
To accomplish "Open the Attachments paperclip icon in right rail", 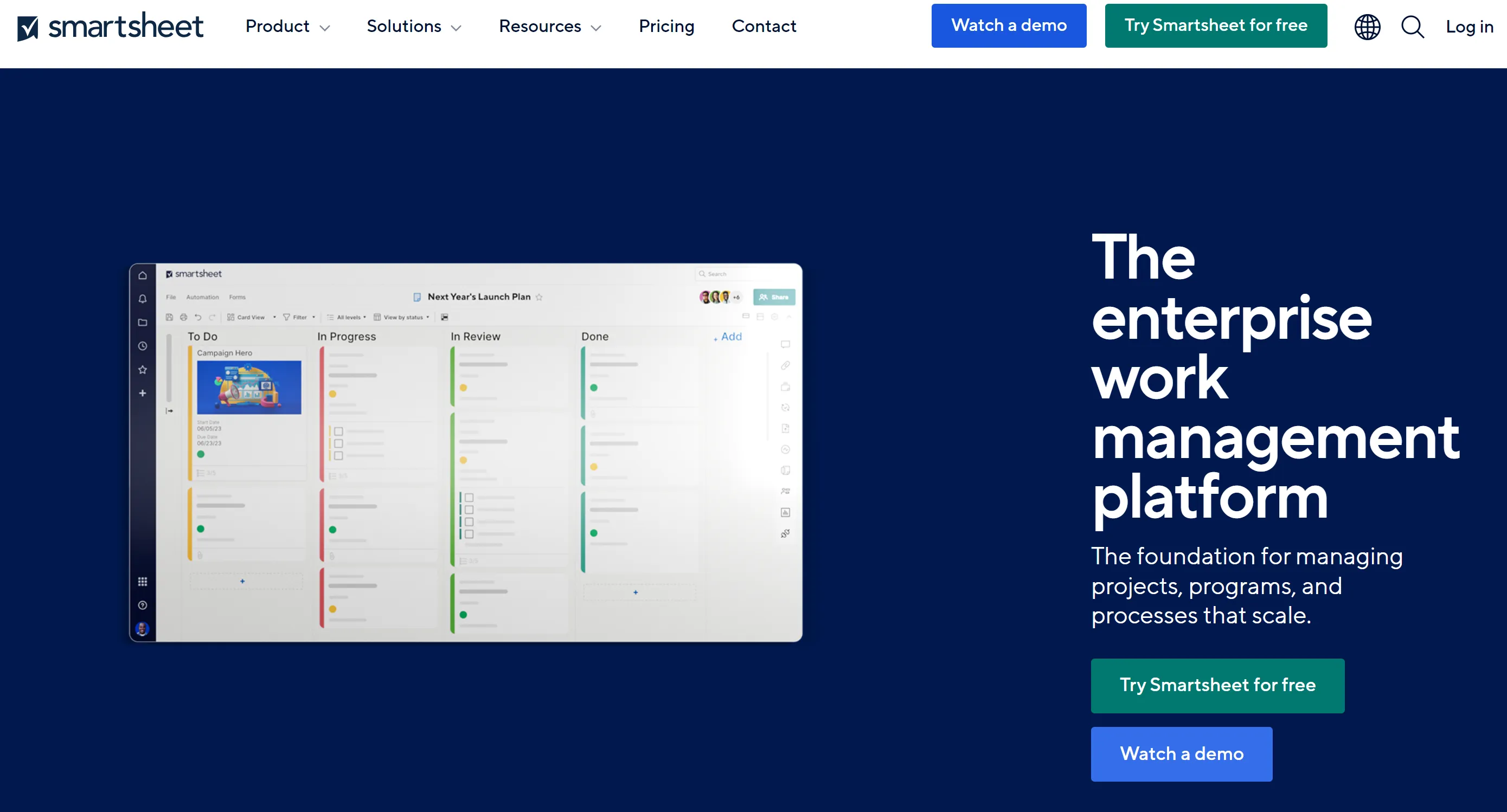I will click(x=785, y=365).
